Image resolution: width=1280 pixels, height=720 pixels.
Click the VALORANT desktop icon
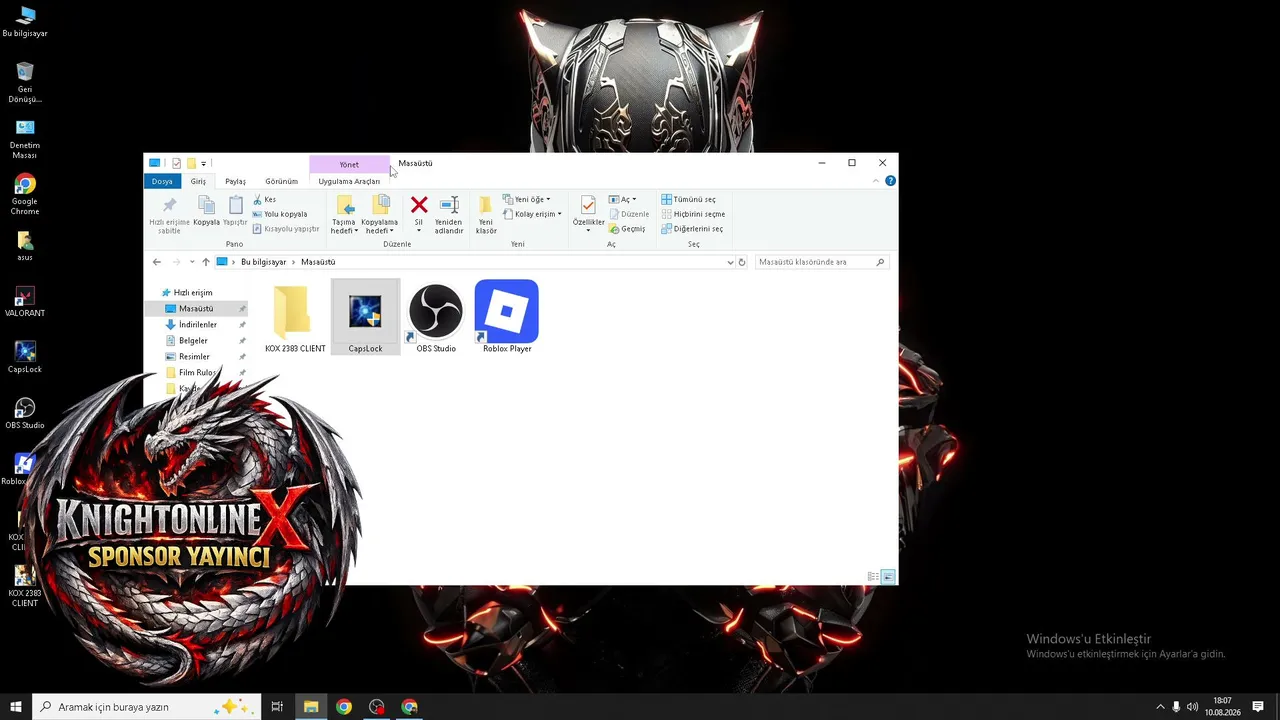25,302
